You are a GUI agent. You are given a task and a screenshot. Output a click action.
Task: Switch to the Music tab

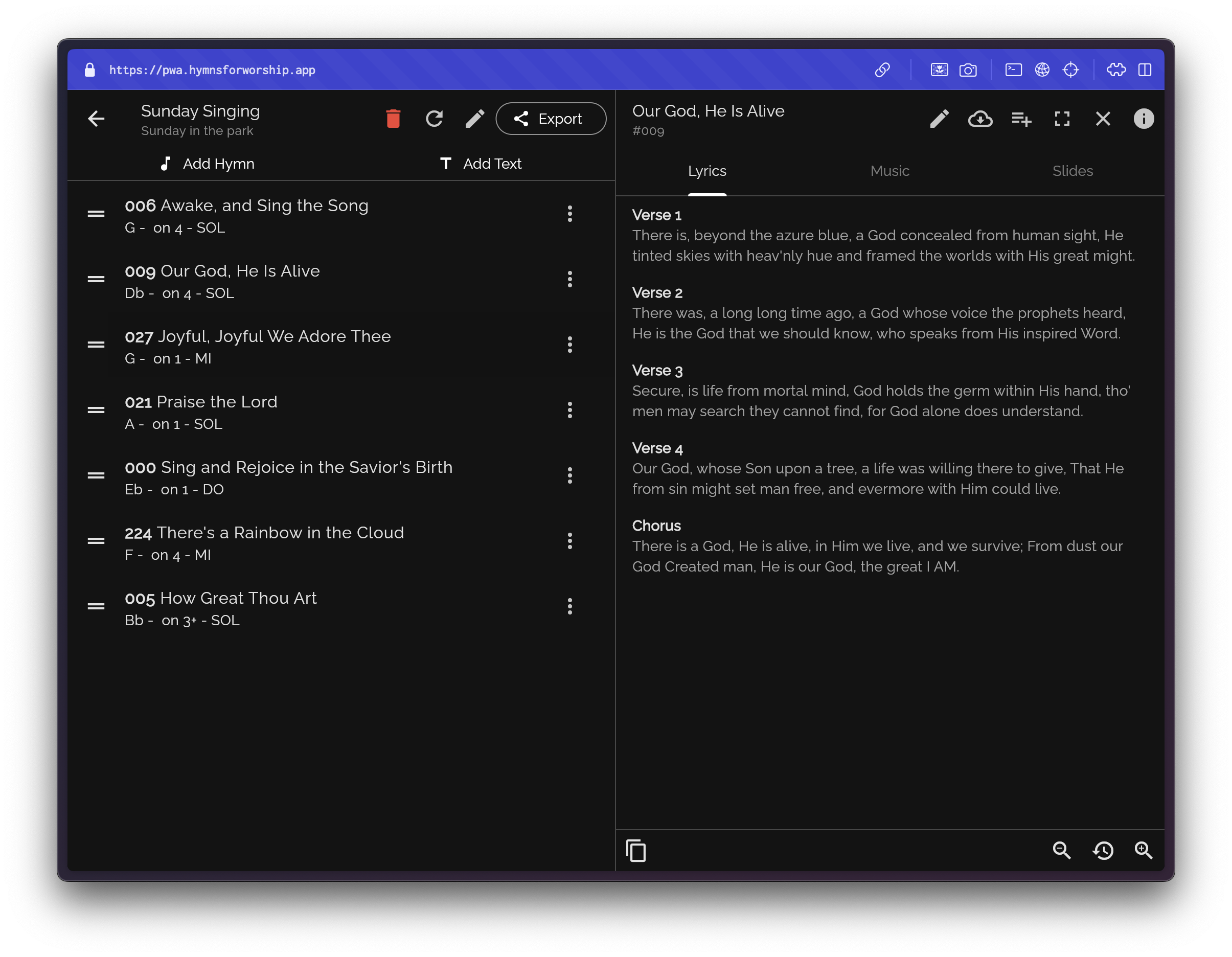(x=889, y=172)
